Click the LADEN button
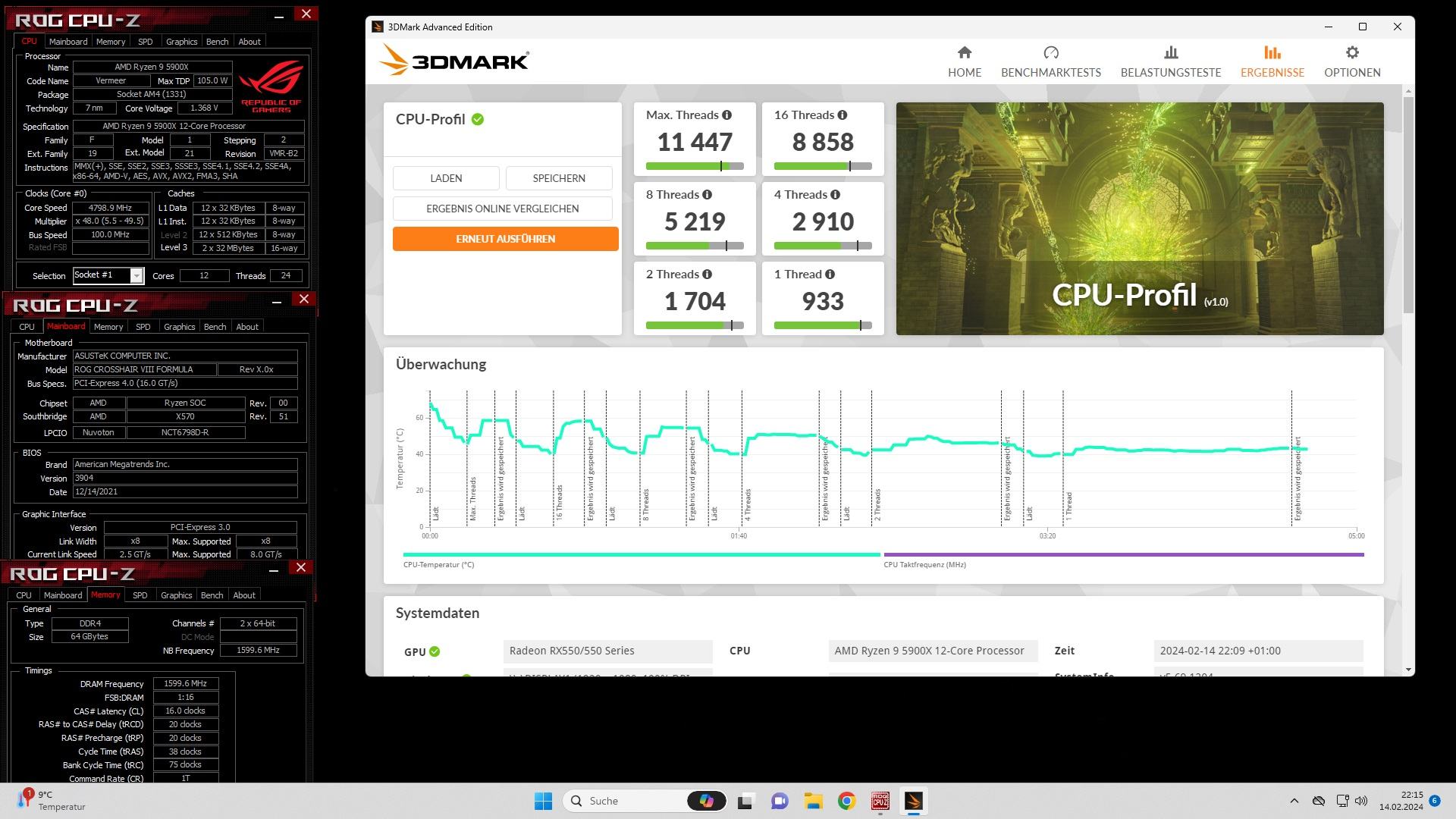This screenshot has width=1456, height=819. click(x=446, y=178)
